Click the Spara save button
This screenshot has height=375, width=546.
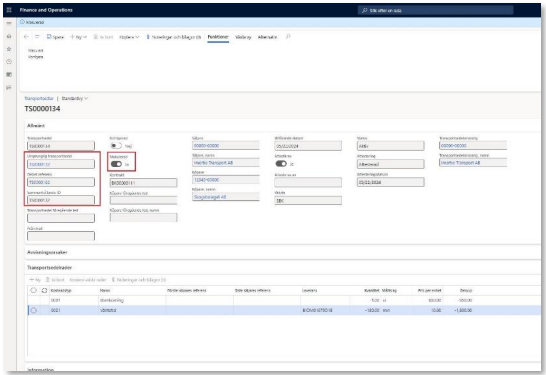(55, 37)
